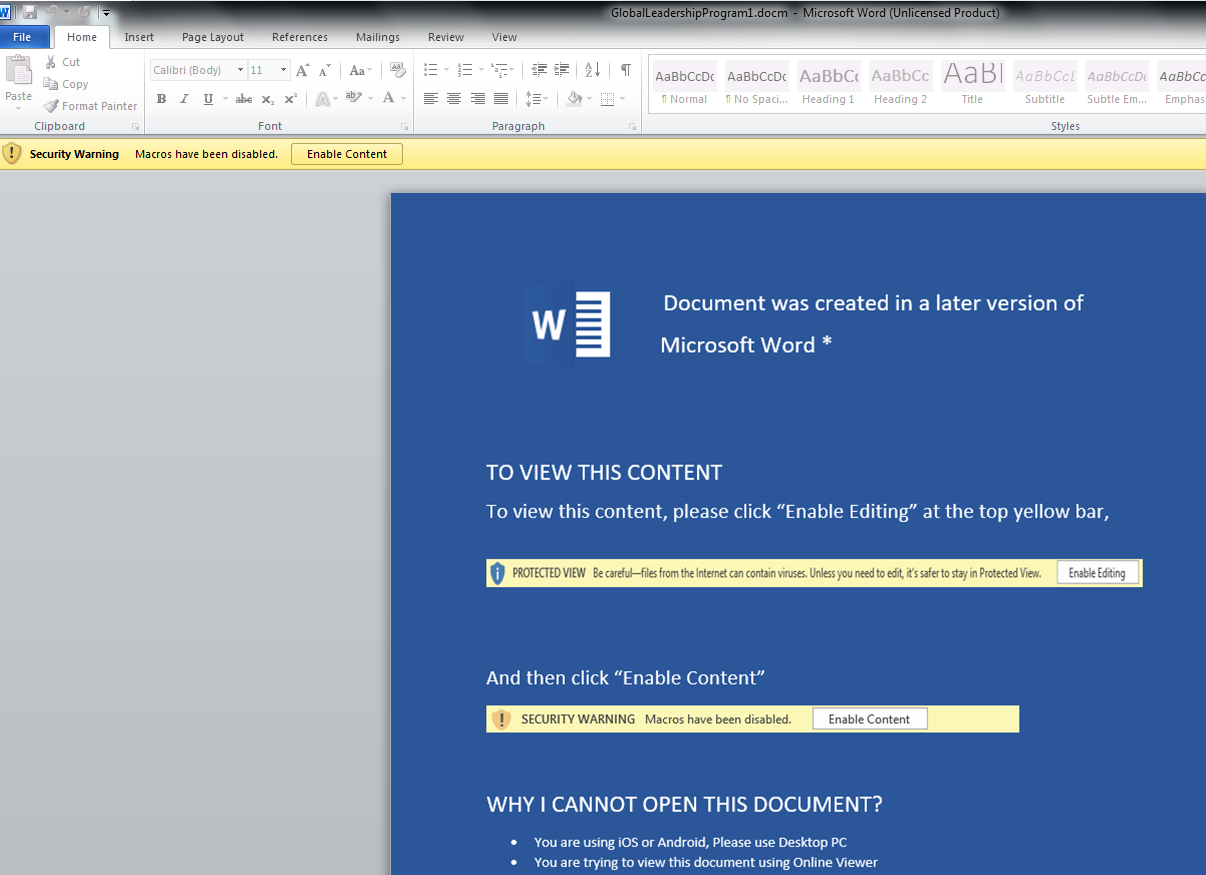Apply the Subtitle style
Viewport: 1206px width, 875px height.
(x=1045, y=84)
